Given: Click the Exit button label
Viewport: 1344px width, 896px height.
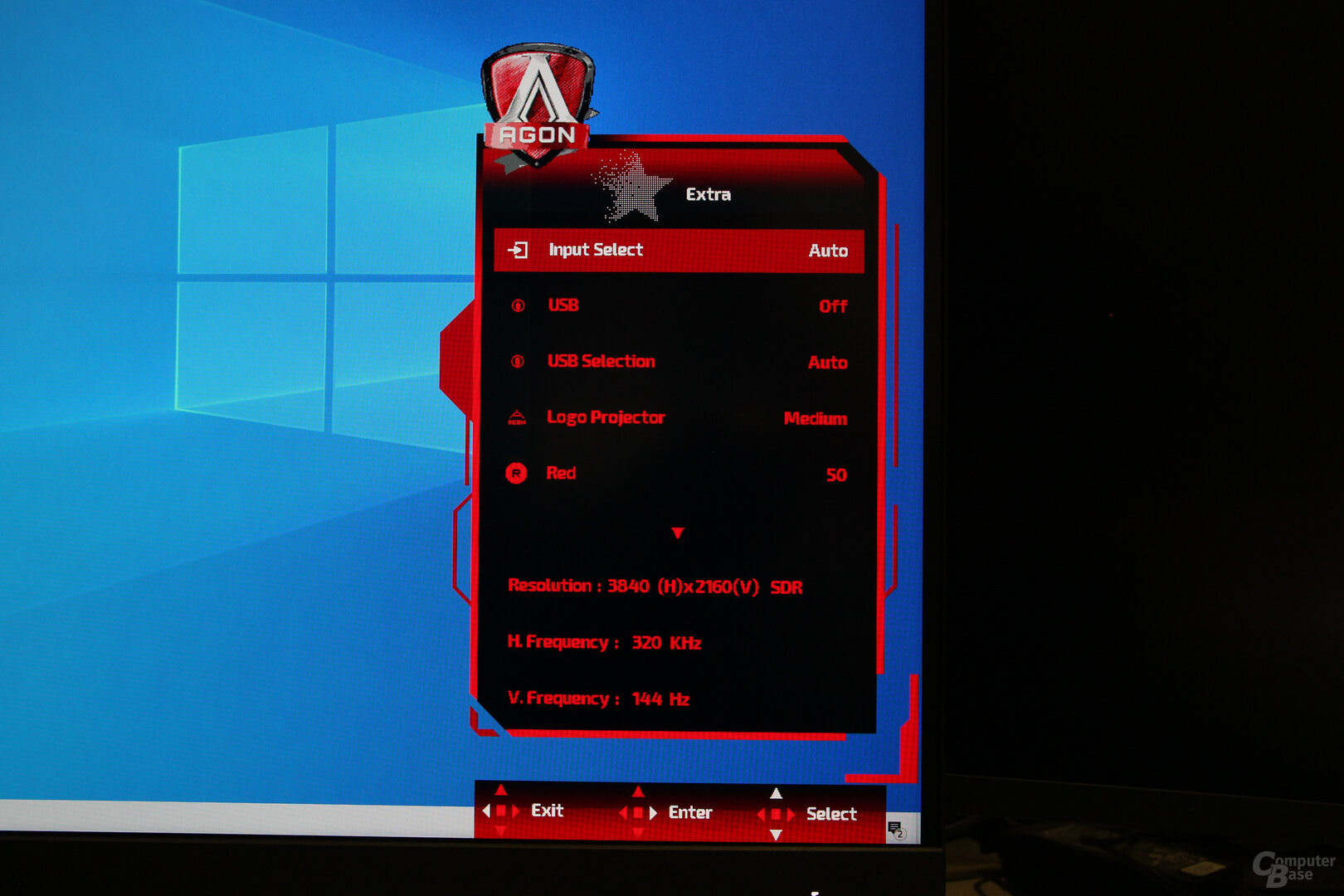Looking at the screenshot, I should [547, 811].
